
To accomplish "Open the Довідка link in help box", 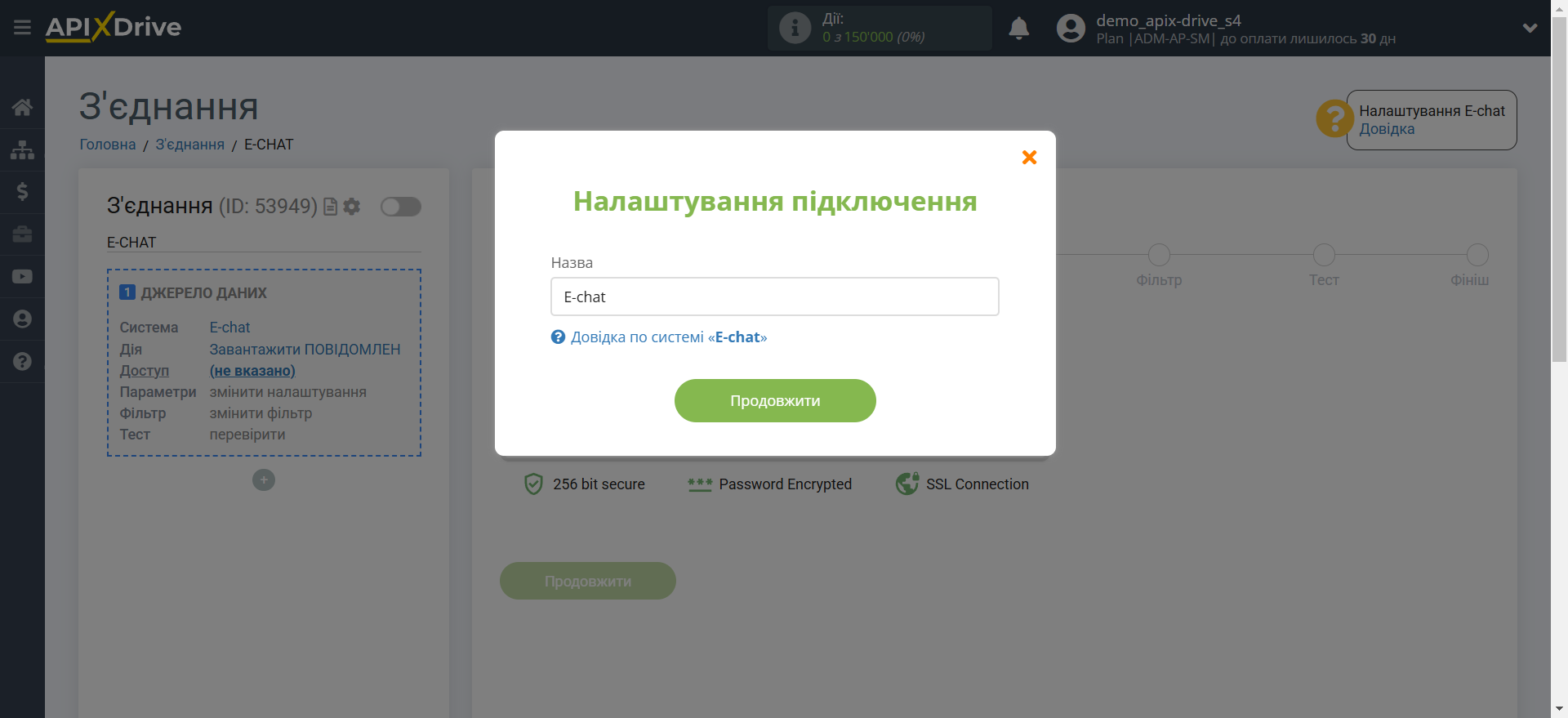I will pos(1387,129).
